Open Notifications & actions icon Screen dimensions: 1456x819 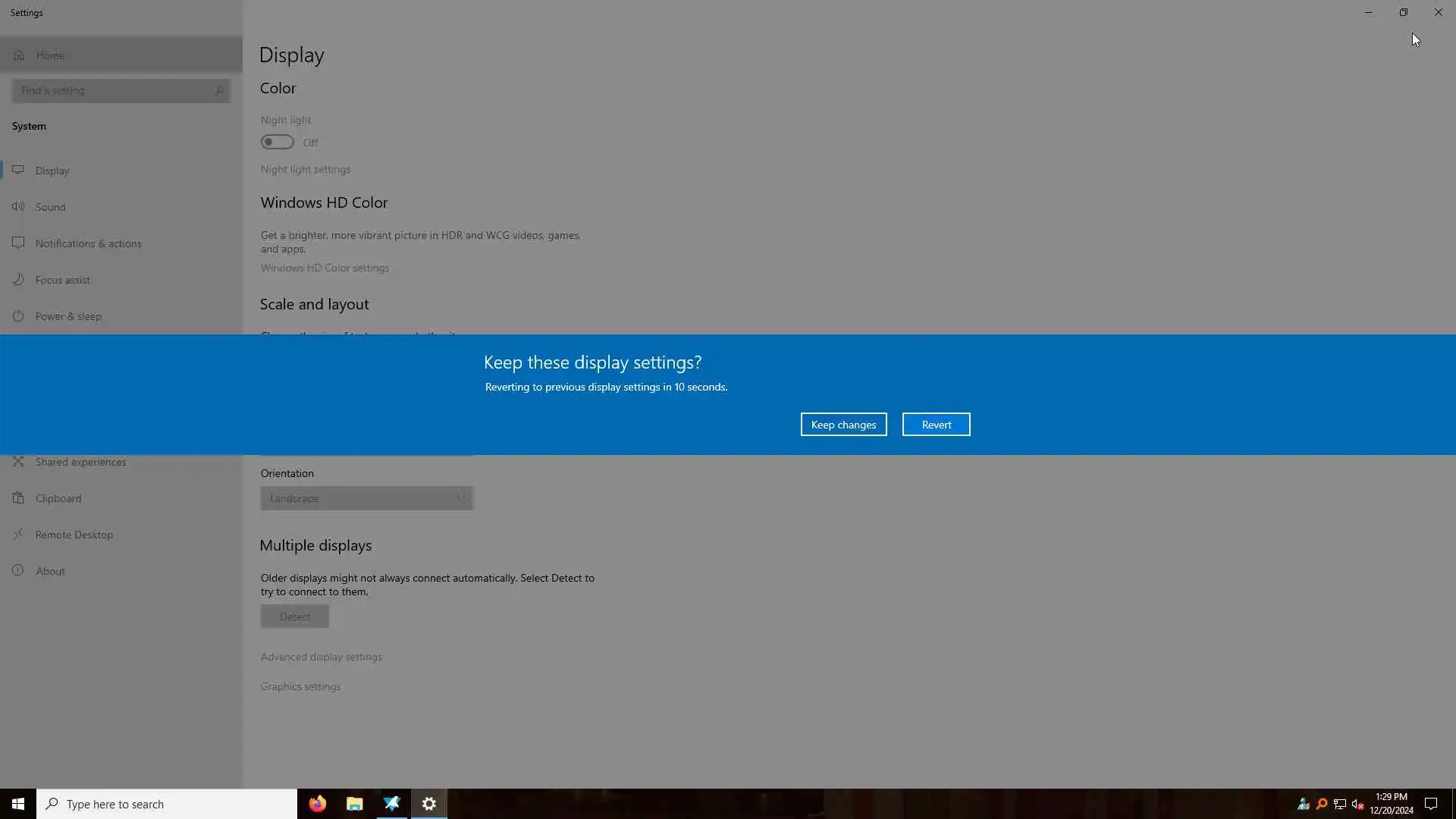(18, 243)
